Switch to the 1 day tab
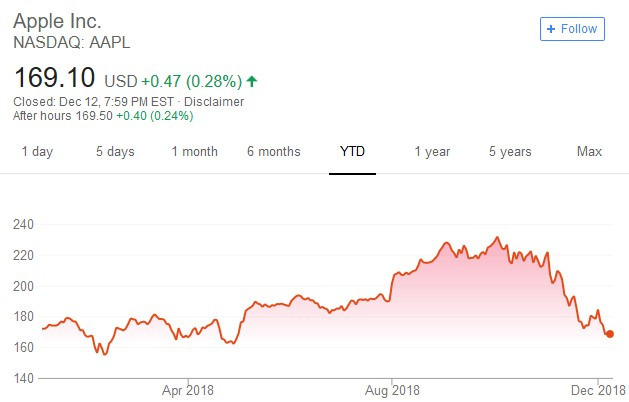The image size is (629, 402). pos(37,152)
